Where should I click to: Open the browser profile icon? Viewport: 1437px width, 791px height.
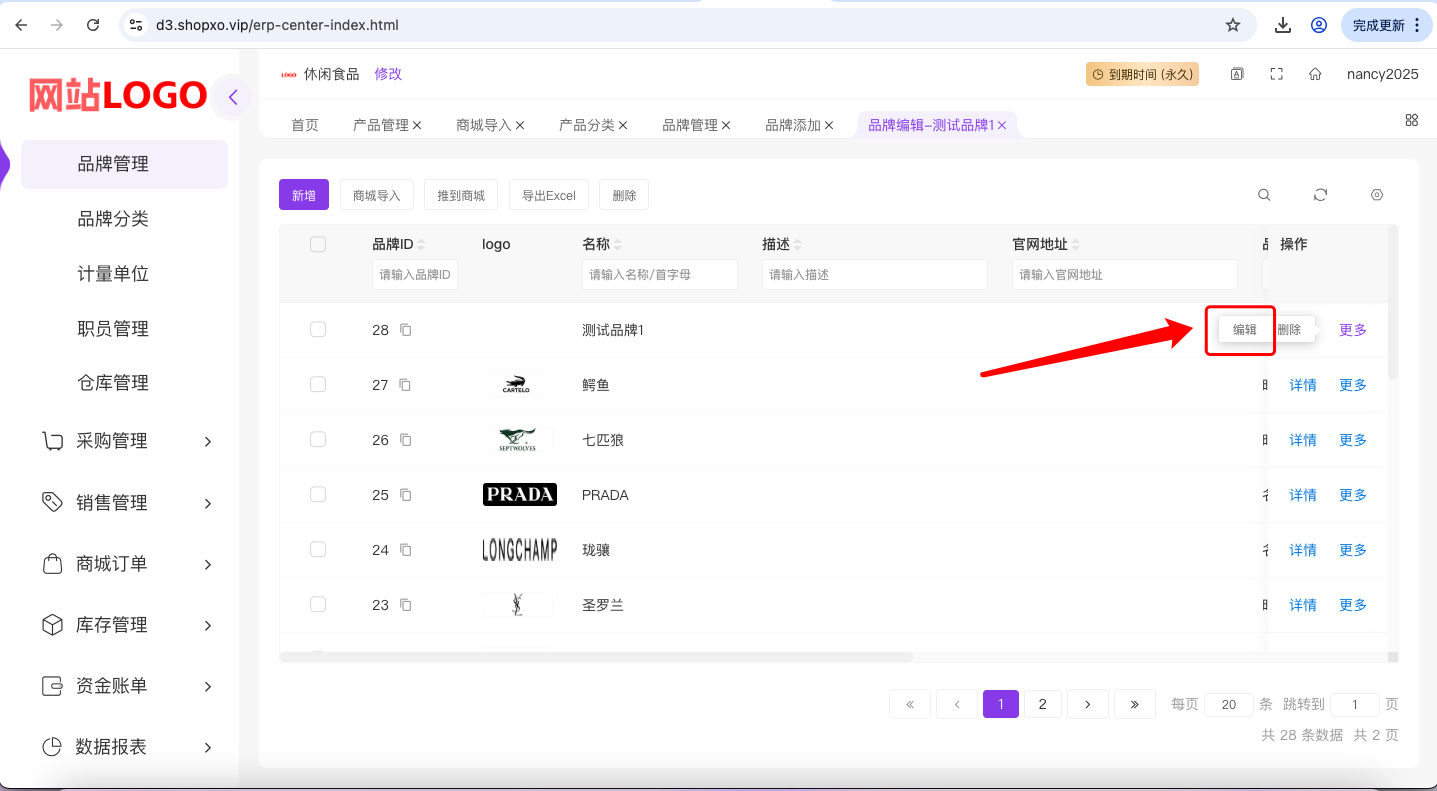[x=1319, y=25]
